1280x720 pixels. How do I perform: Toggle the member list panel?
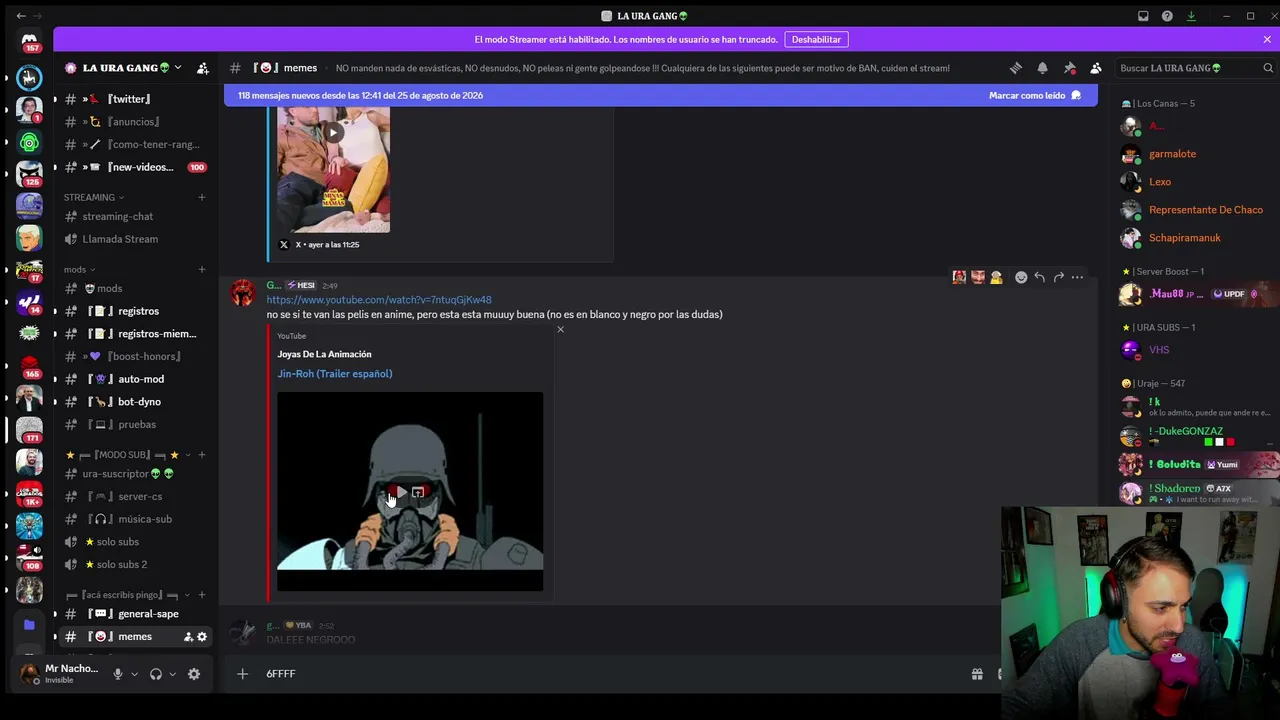(x=1096, y=68)
